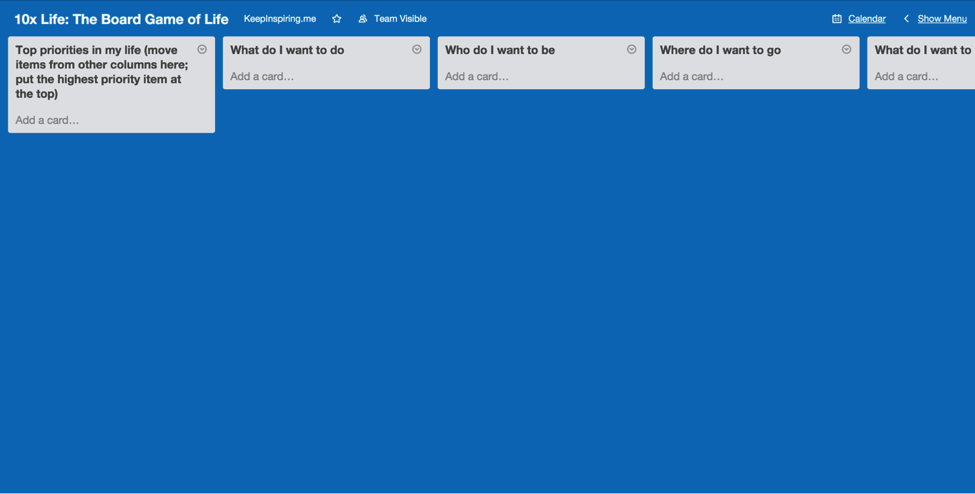
Task: Click Show Menu to open the sidebar
Action: click(x=941, y=19)
